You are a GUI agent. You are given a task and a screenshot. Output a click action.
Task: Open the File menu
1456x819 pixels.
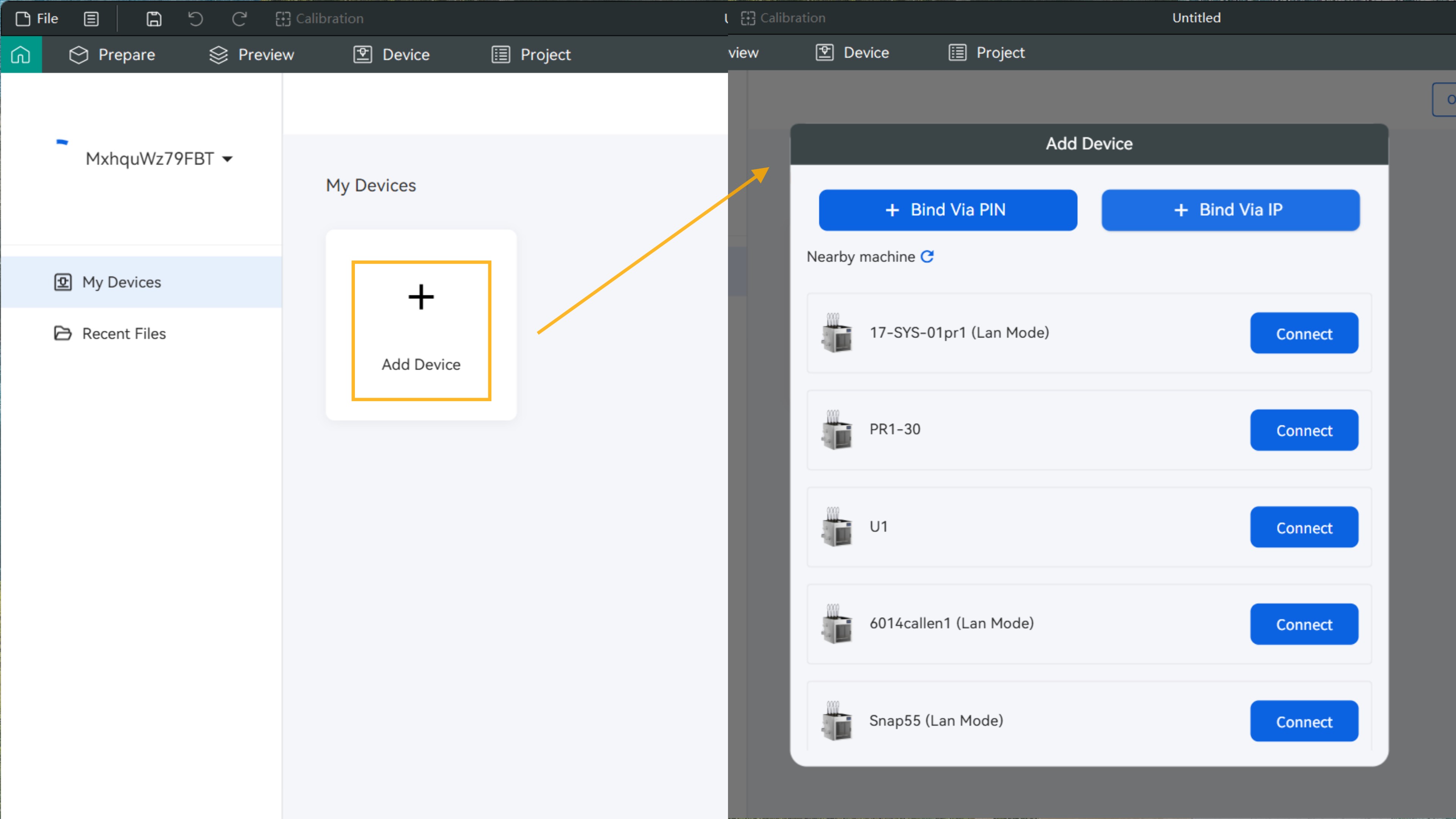point(36,18)
